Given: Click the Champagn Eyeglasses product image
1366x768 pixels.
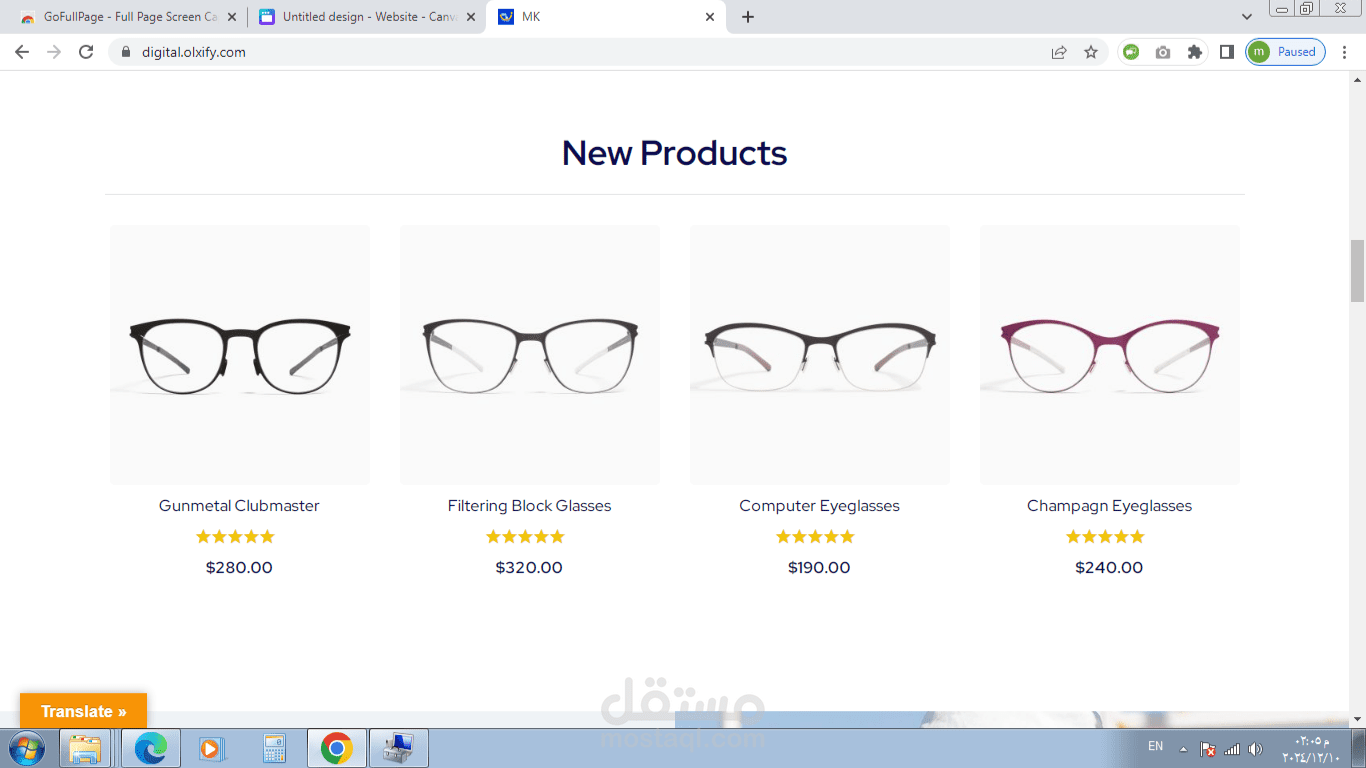Looking at the screenshot, I should tap(1110, 355).
